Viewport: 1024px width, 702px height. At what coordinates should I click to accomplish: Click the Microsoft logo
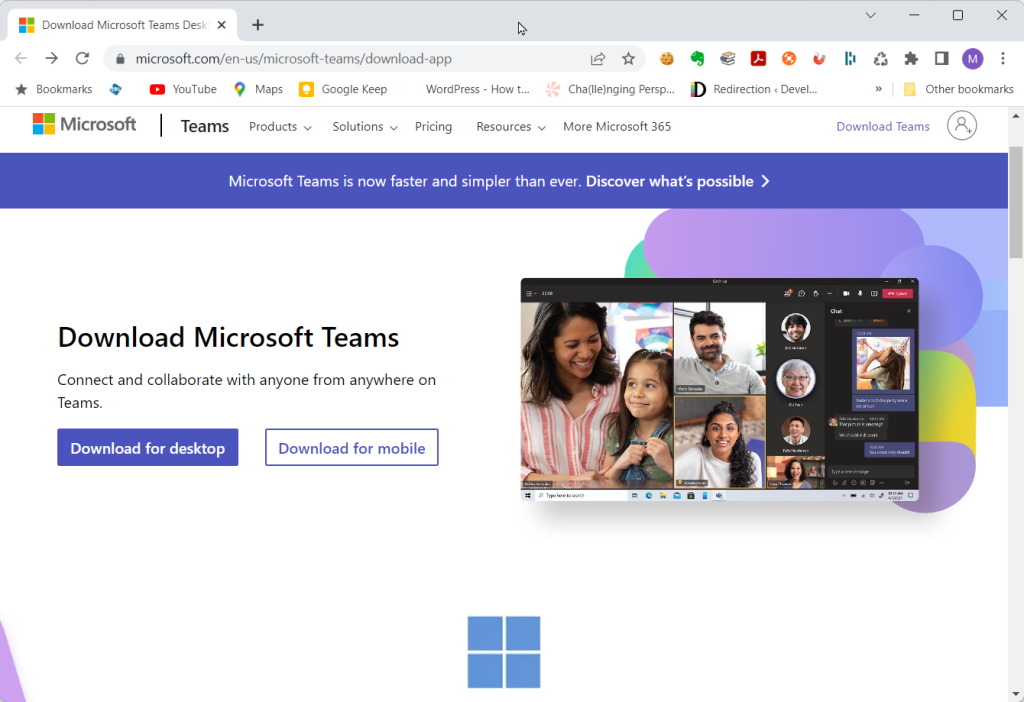pos(84,124)
